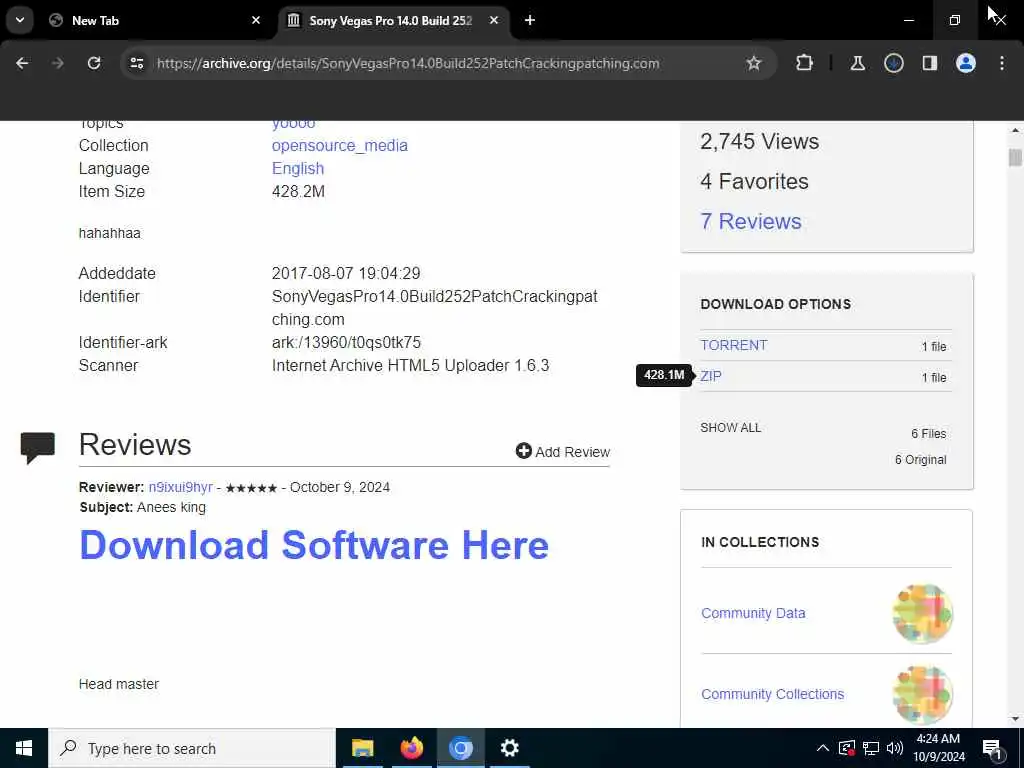The width and height of the screenshot is (1024, 768).
Task: Click the '6 Original' files text
Action: [921, 460]
